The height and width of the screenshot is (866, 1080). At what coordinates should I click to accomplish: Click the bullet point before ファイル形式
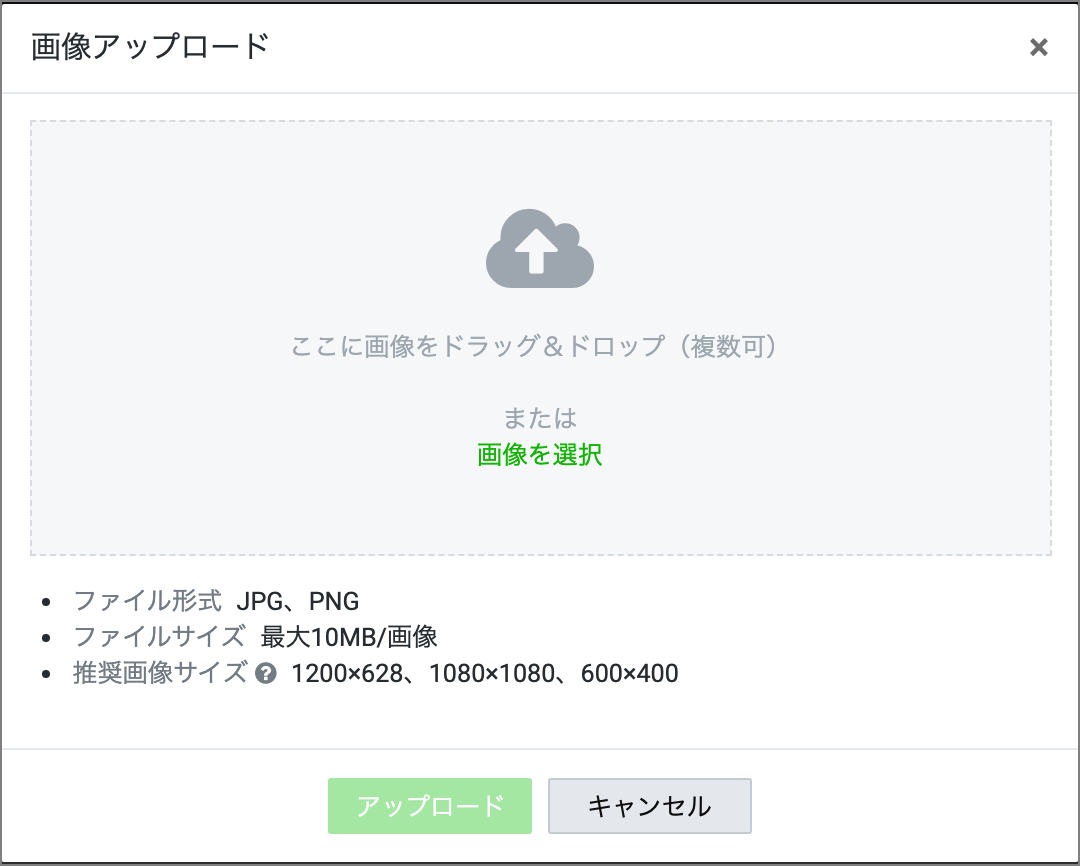[x=45, y=602]
